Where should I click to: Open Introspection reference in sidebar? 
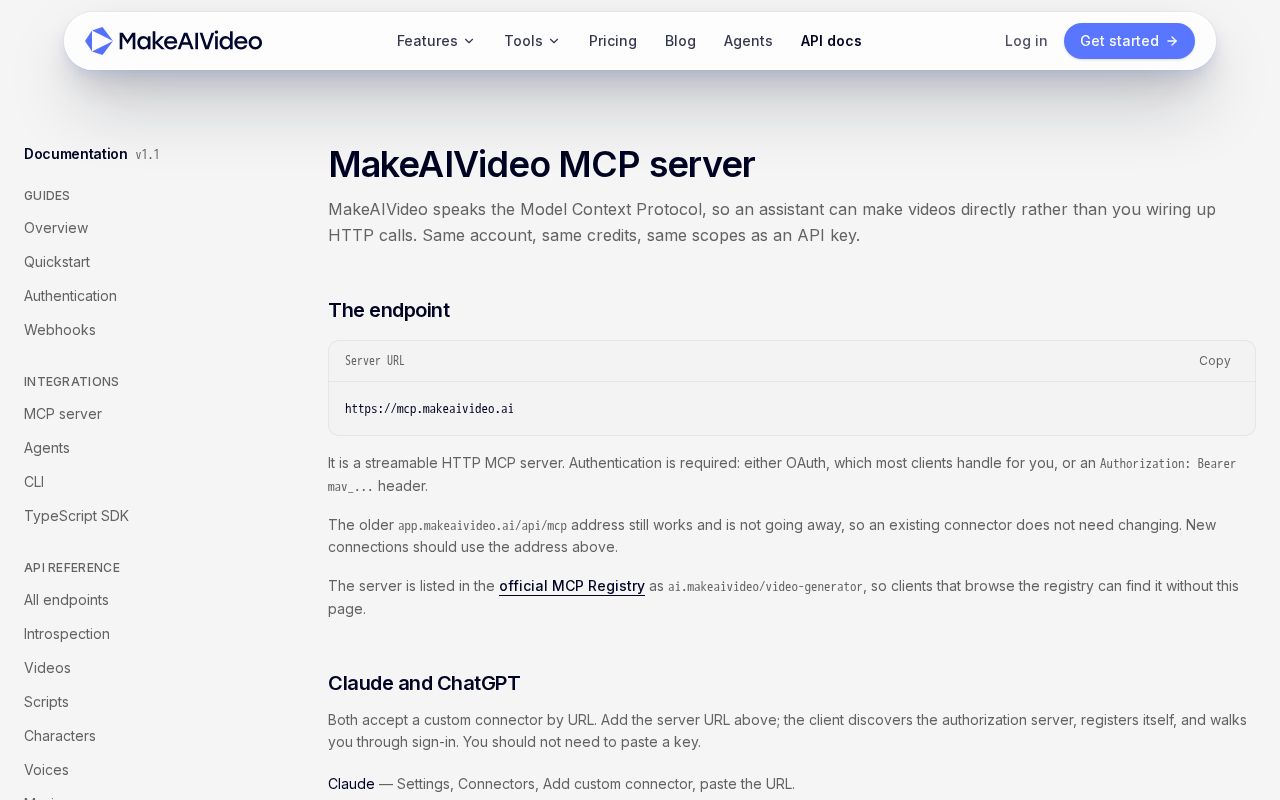[x=67, y=634]
